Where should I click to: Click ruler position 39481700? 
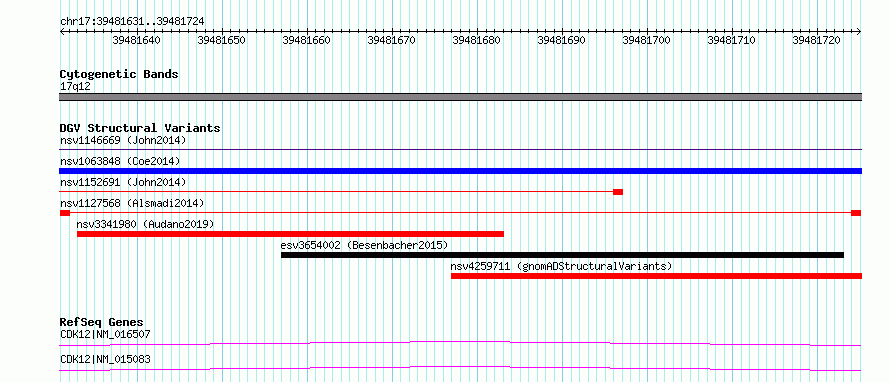[x=646, y=40]
